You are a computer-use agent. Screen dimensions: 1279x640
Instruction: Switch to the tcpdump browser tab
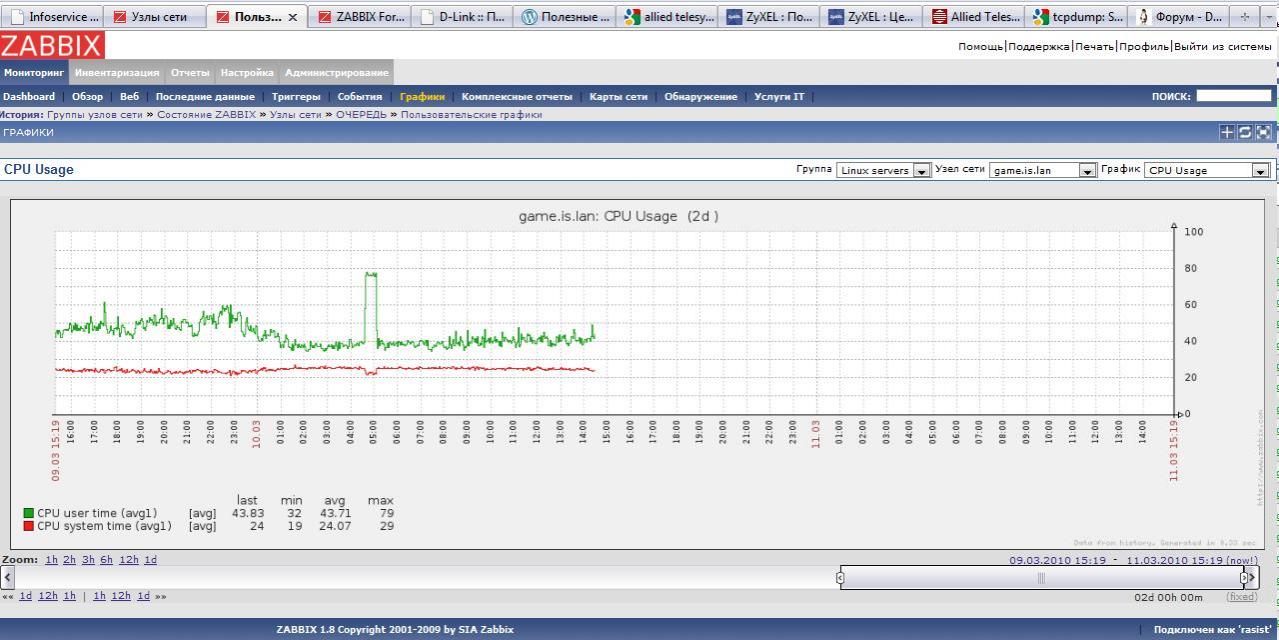click(x=1075, y=17)
